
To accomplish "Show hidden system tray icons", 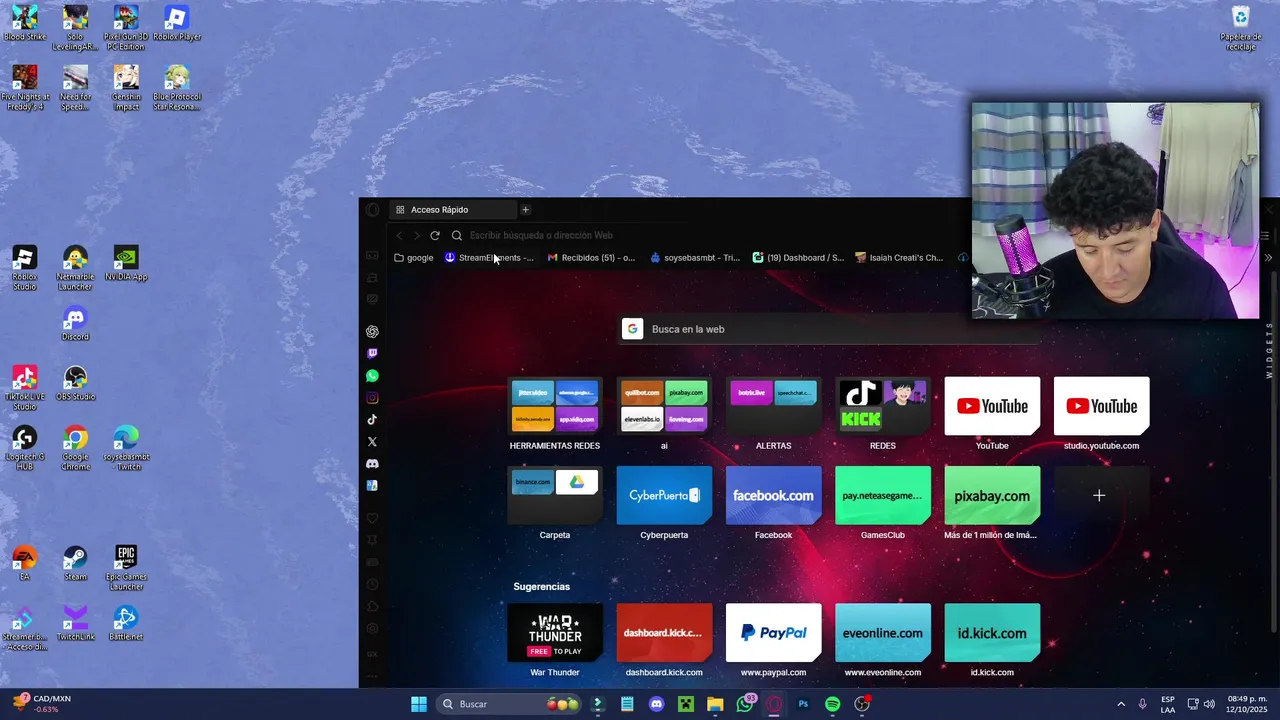I will (x=1121, y=704).
